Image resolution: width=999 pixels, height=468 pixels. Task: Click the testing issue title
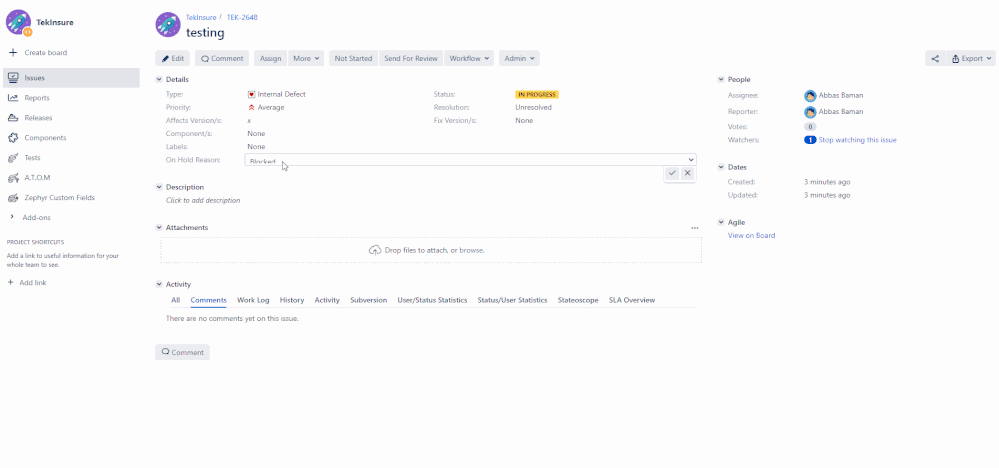click(x=205, y=32)
